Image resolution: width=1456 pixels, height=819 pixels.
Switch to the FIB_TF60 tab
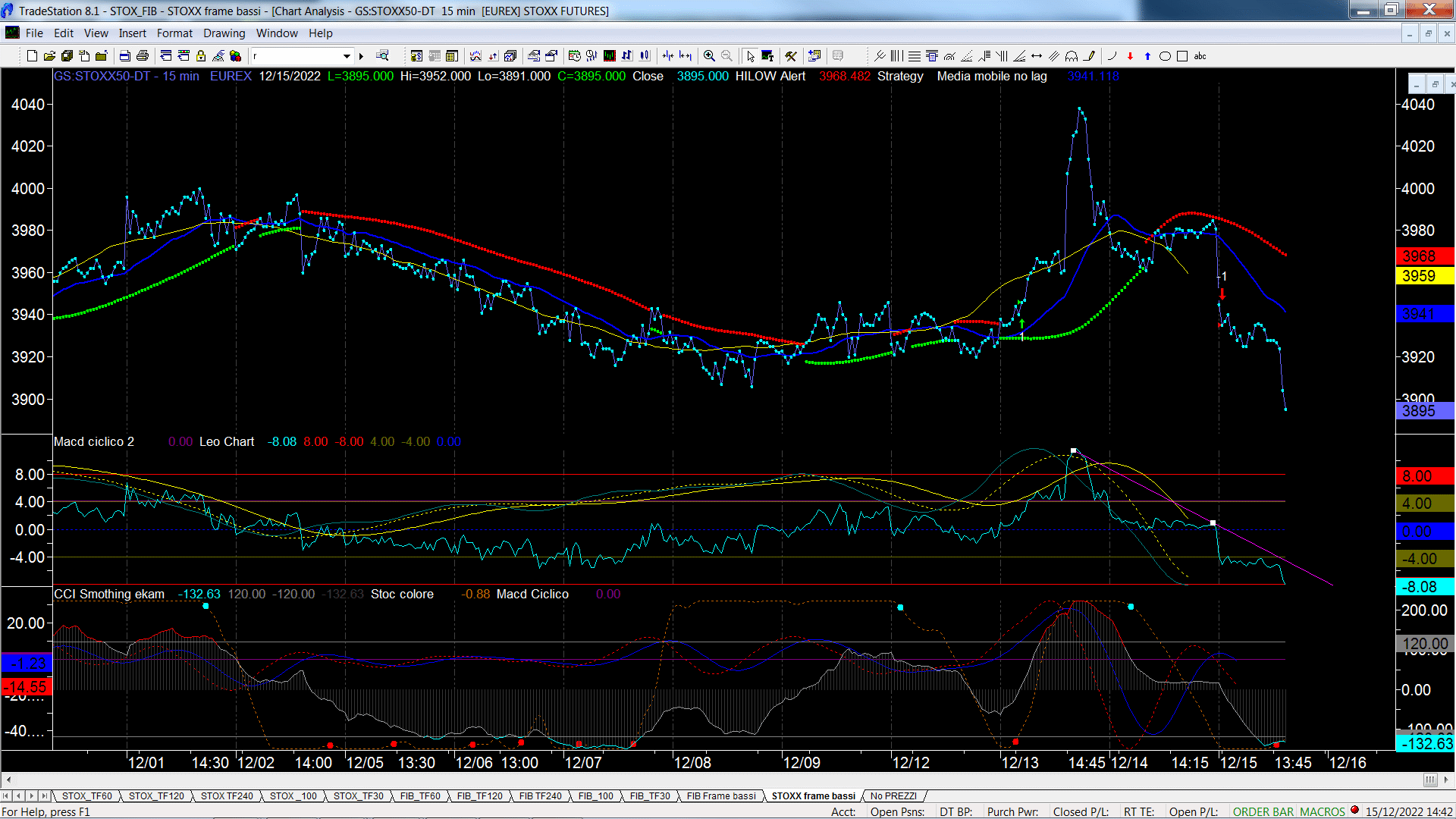click(x=420, y=795)
